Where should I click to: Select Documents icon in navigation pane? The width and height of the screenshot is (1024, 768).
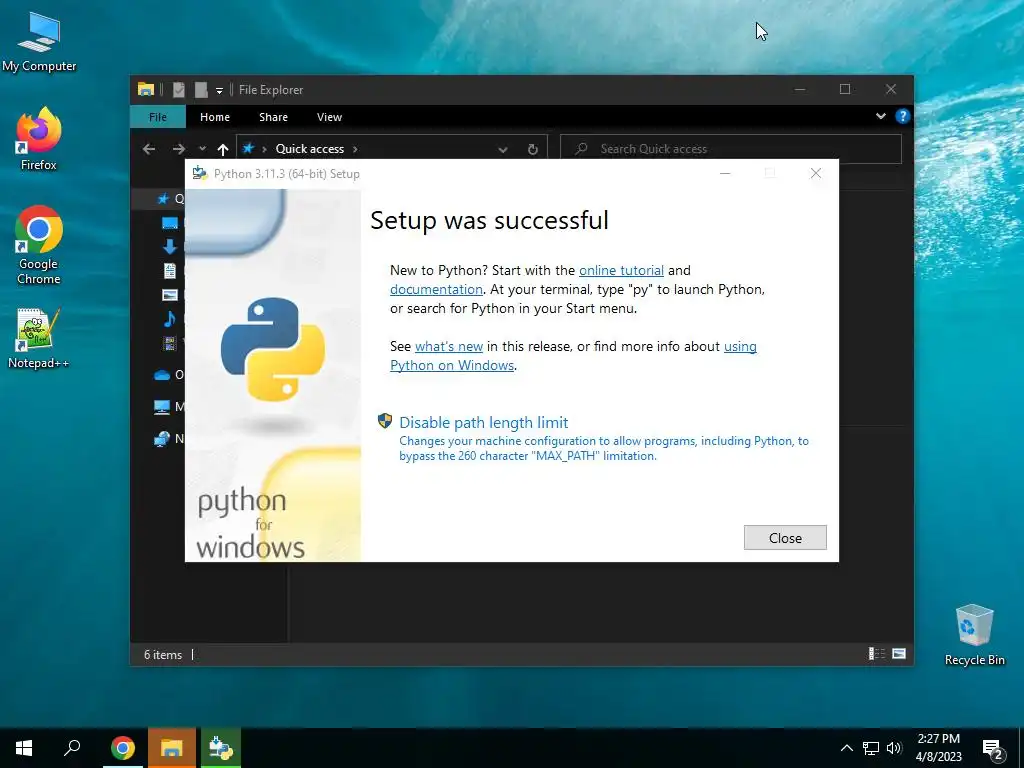pyautogui.click(x=170, y=270)
